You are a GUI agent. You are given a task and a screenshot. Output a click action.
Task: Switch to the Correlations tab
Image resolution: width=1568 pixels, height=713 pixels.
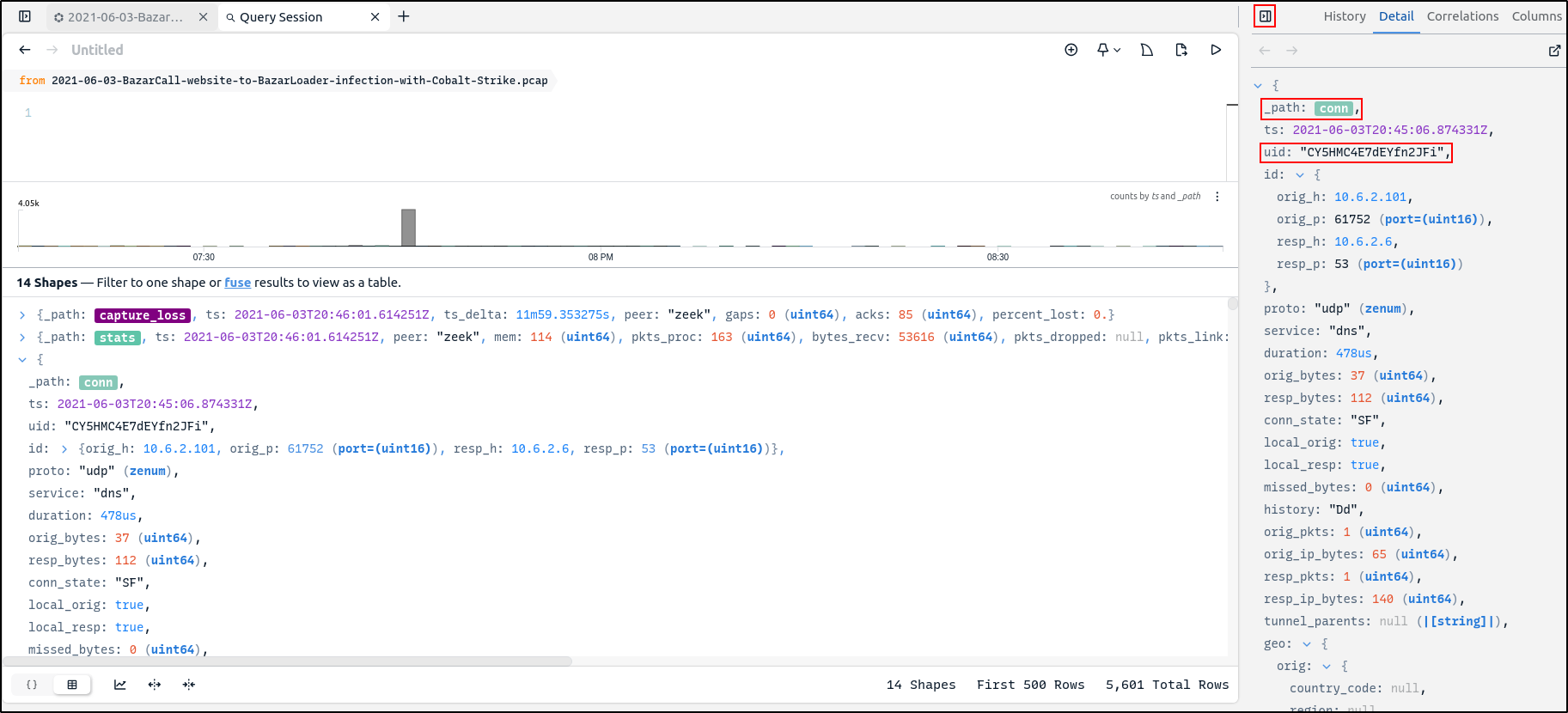point(1462,16)
